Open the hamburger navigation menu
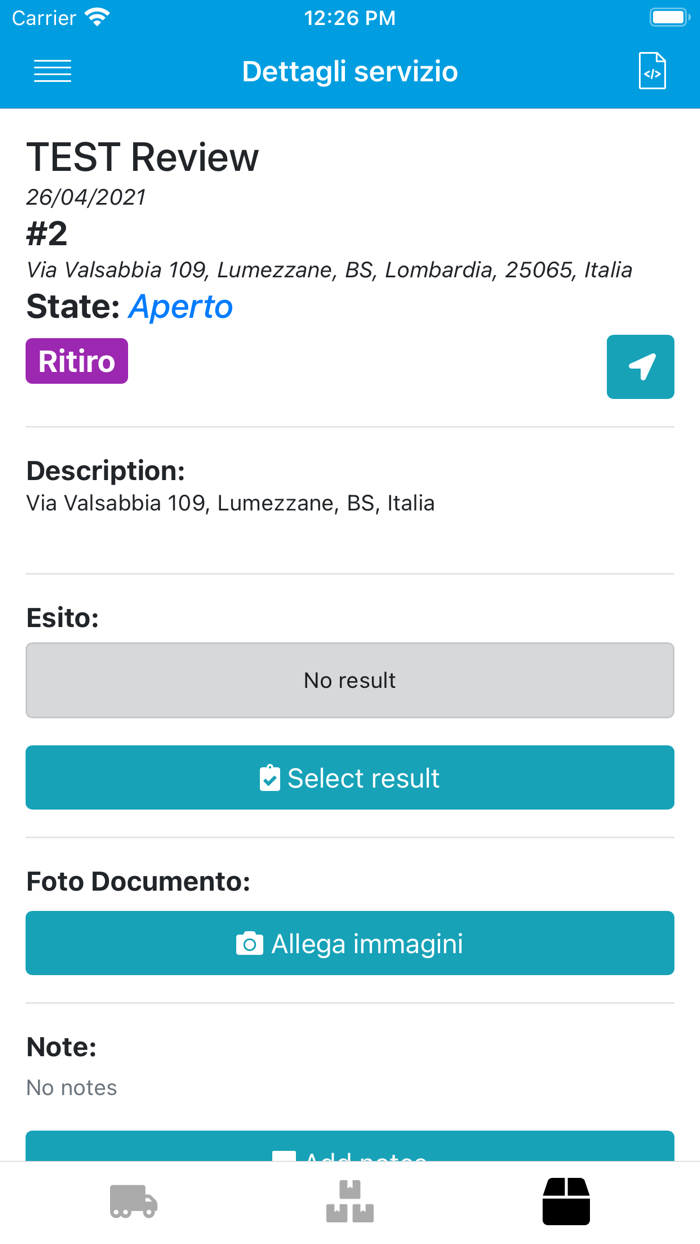This screenshot has width=700, height=1244. tap(52, 71)
